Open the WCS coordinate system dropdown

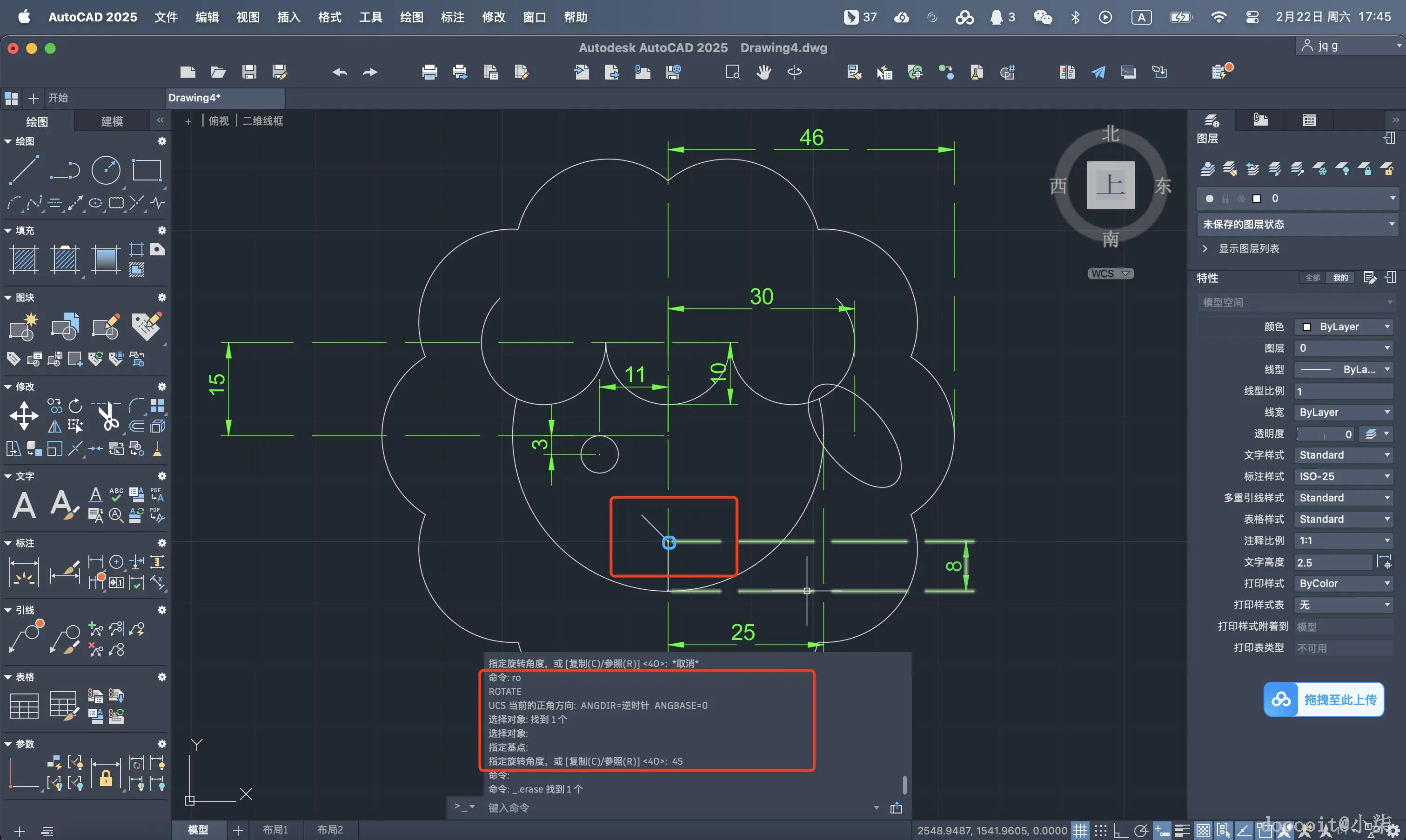[1111, 273]
